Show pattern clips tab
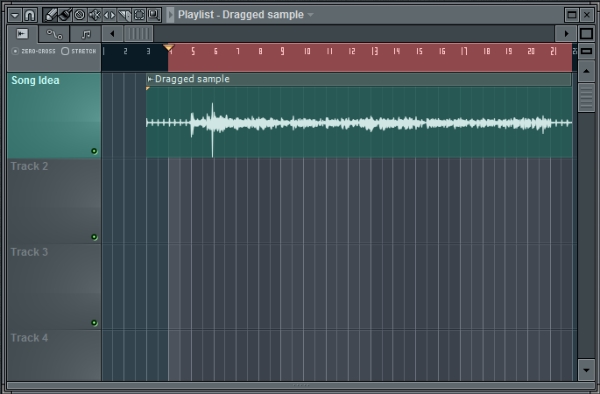 click(x=86, y=34)
